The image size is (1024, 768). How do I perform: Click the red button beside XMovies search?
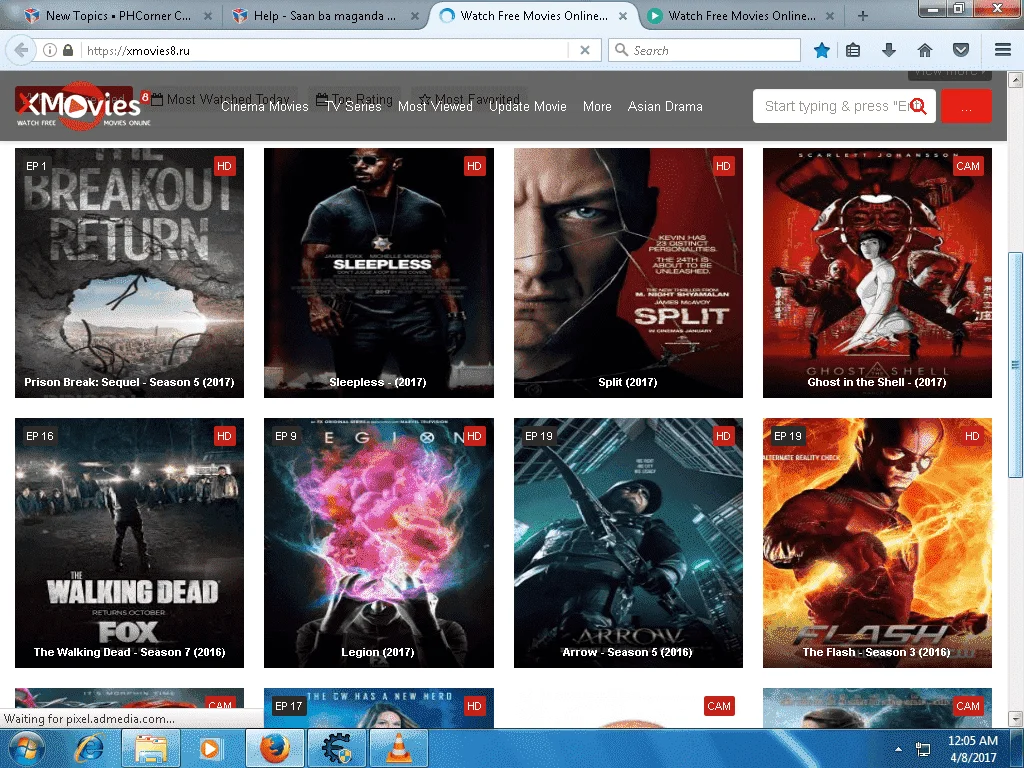967,106
